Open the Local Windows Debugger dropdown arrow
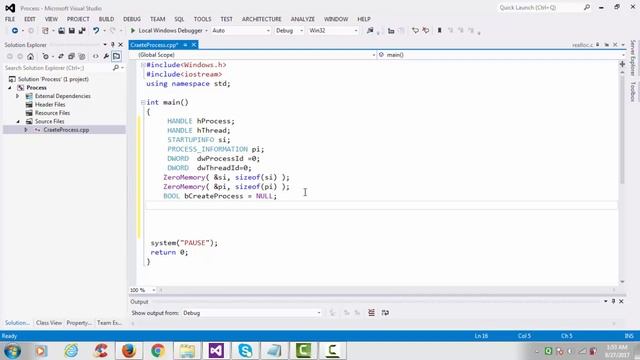 (206, 31)
